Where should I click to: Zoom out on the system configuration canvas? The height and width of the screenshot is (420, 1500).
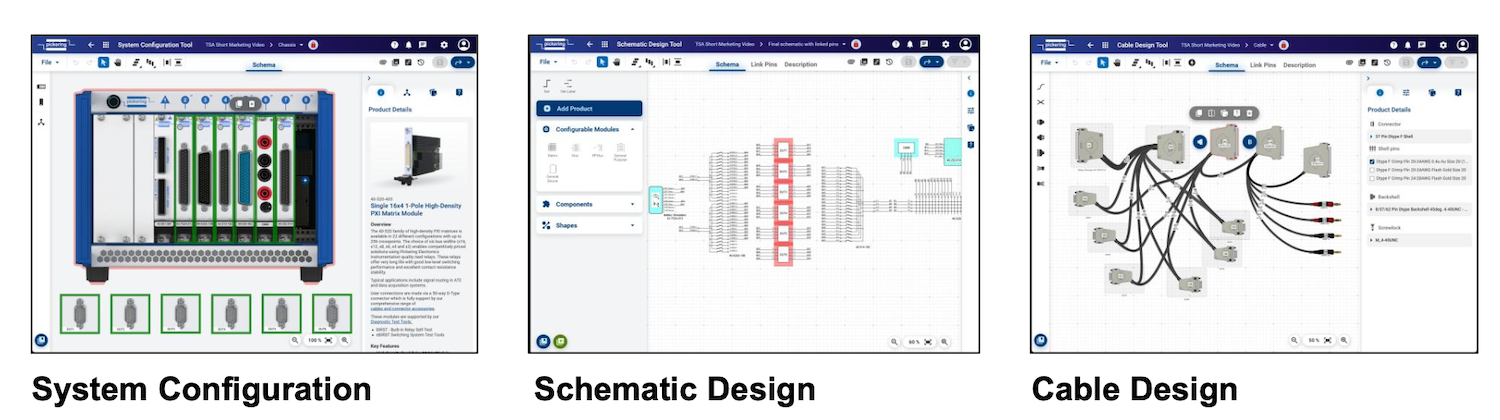[x=296, y=340]
